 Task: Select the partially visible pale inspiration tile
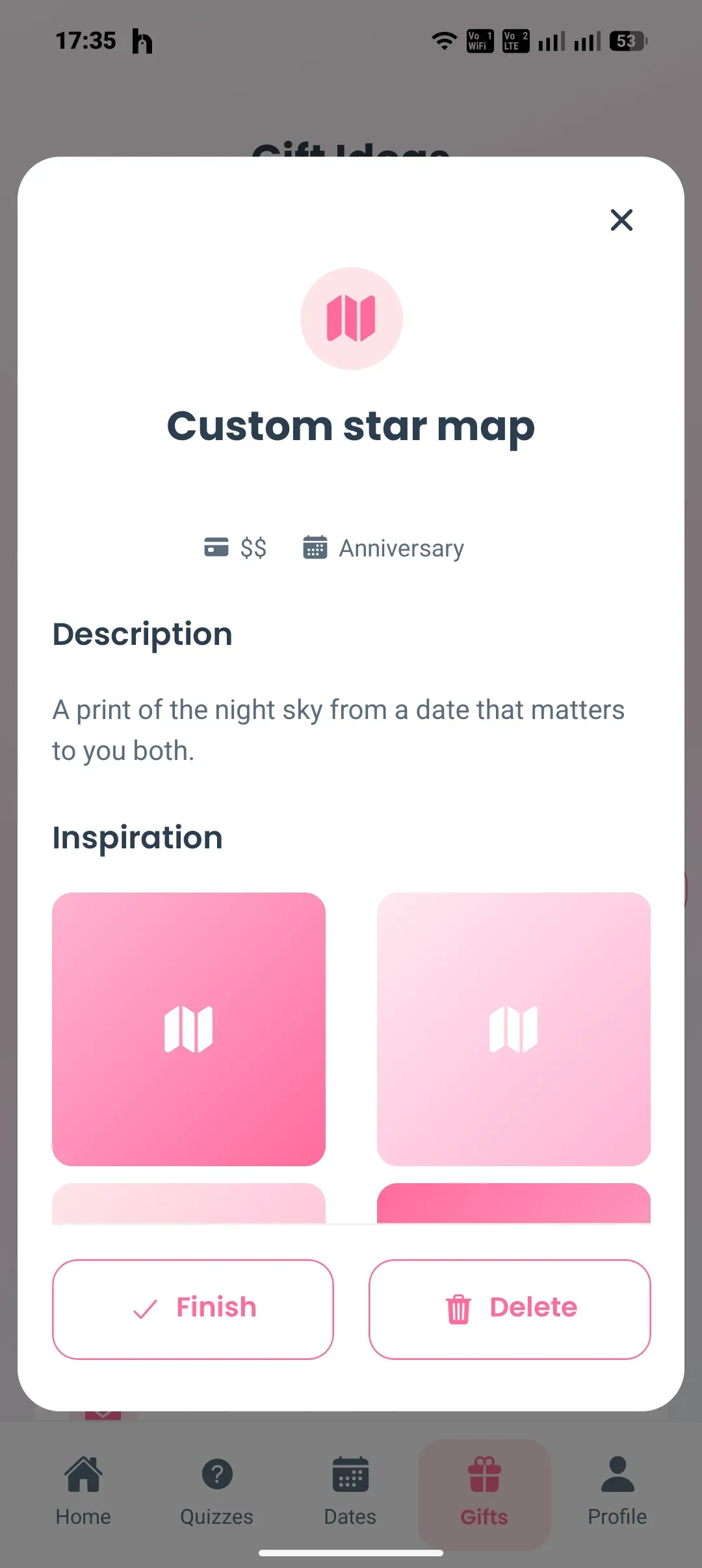pyautogui.click(x=188, y=1203)
